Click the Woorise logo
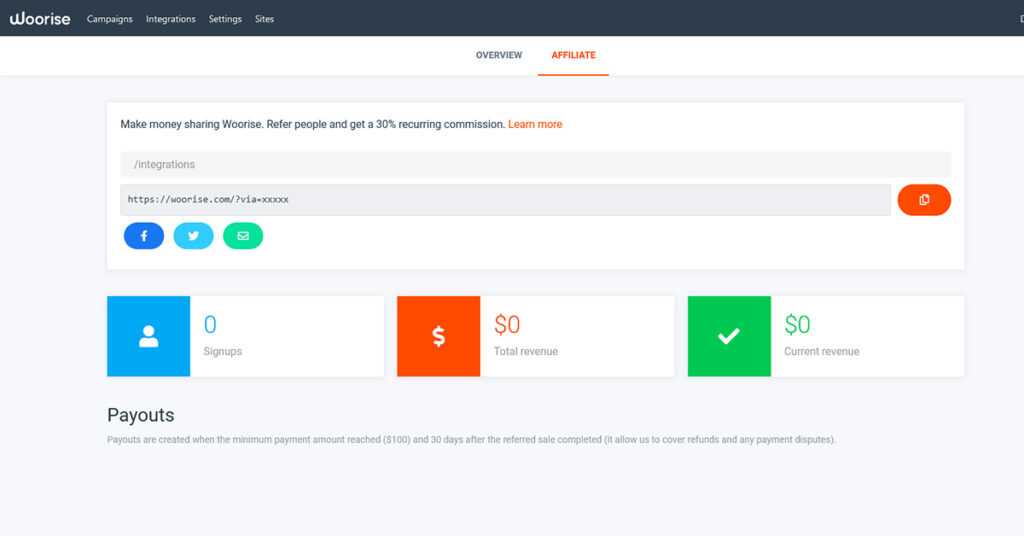 click(40, 18)
